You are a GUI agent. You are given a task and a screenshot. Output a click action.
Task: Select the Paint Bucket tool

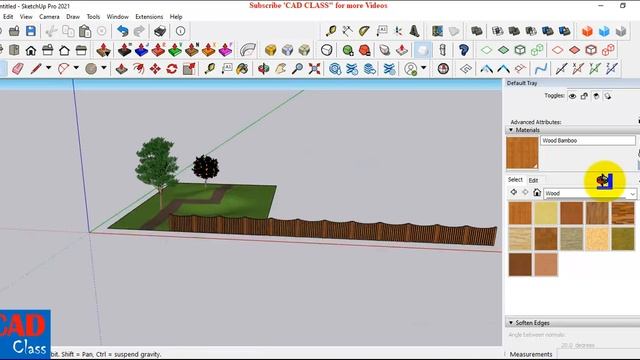click(242, 69)
